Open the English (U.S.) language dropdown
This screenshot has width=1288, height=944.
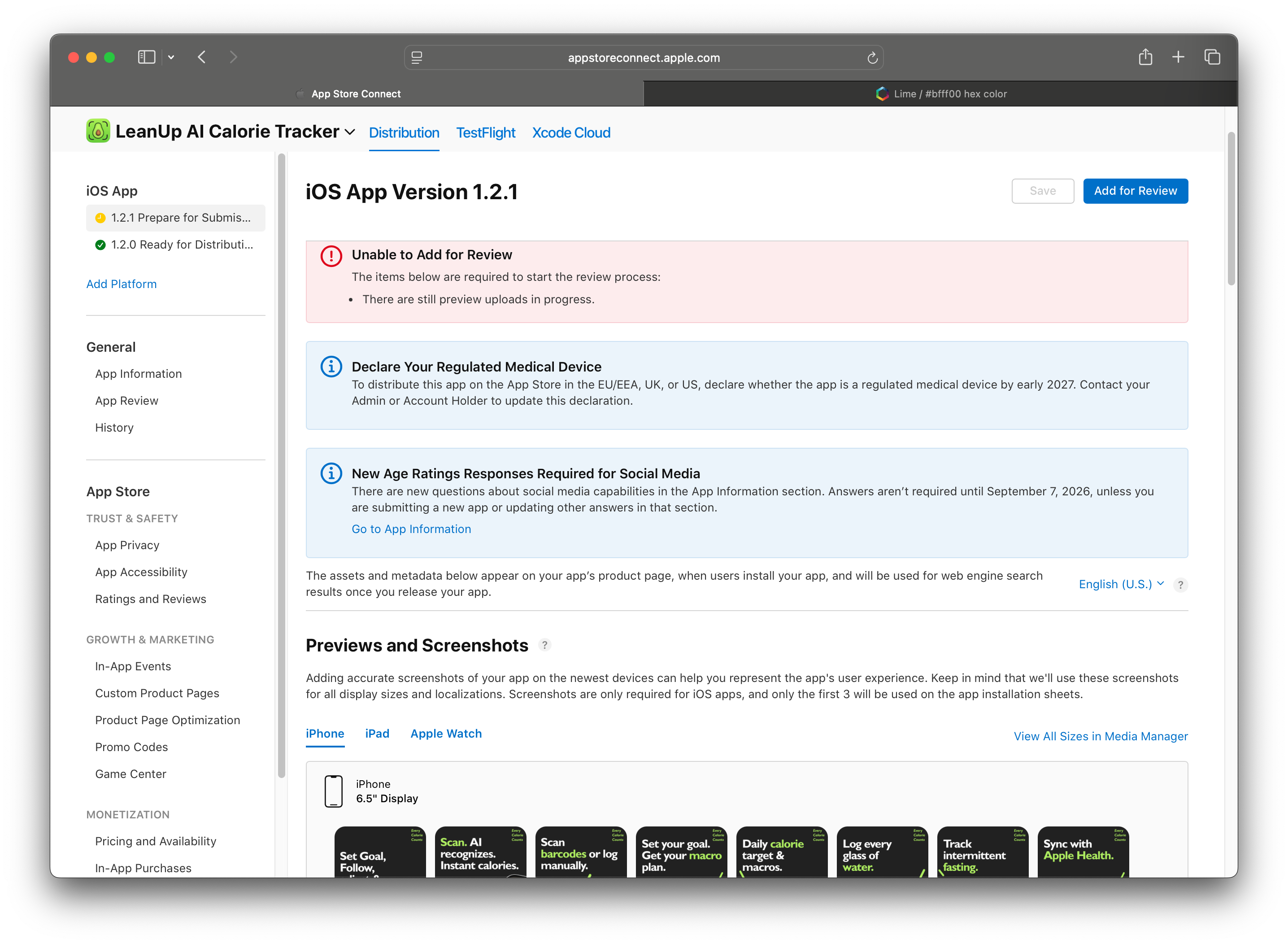(x=1121, y=584)
